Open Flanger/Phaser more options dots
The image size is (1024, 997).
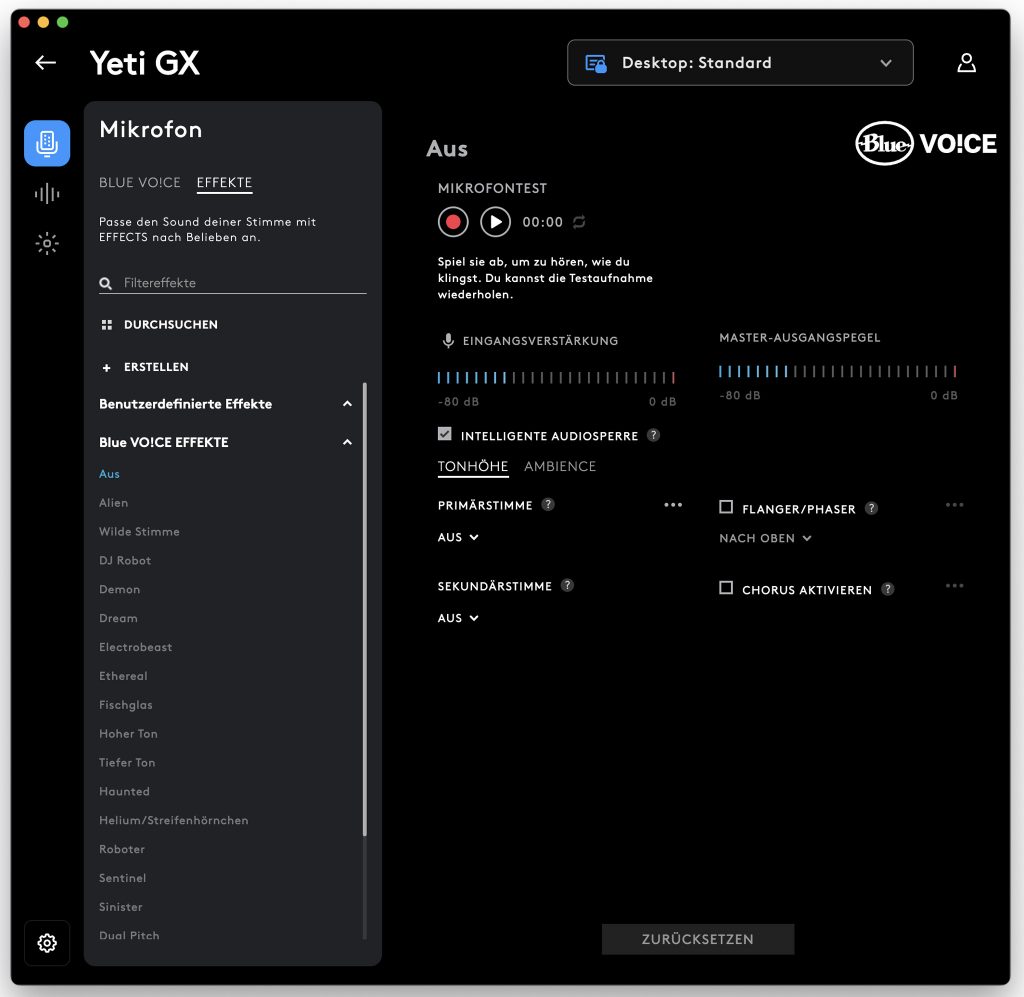pyautogui.click(x=955, y=505)
